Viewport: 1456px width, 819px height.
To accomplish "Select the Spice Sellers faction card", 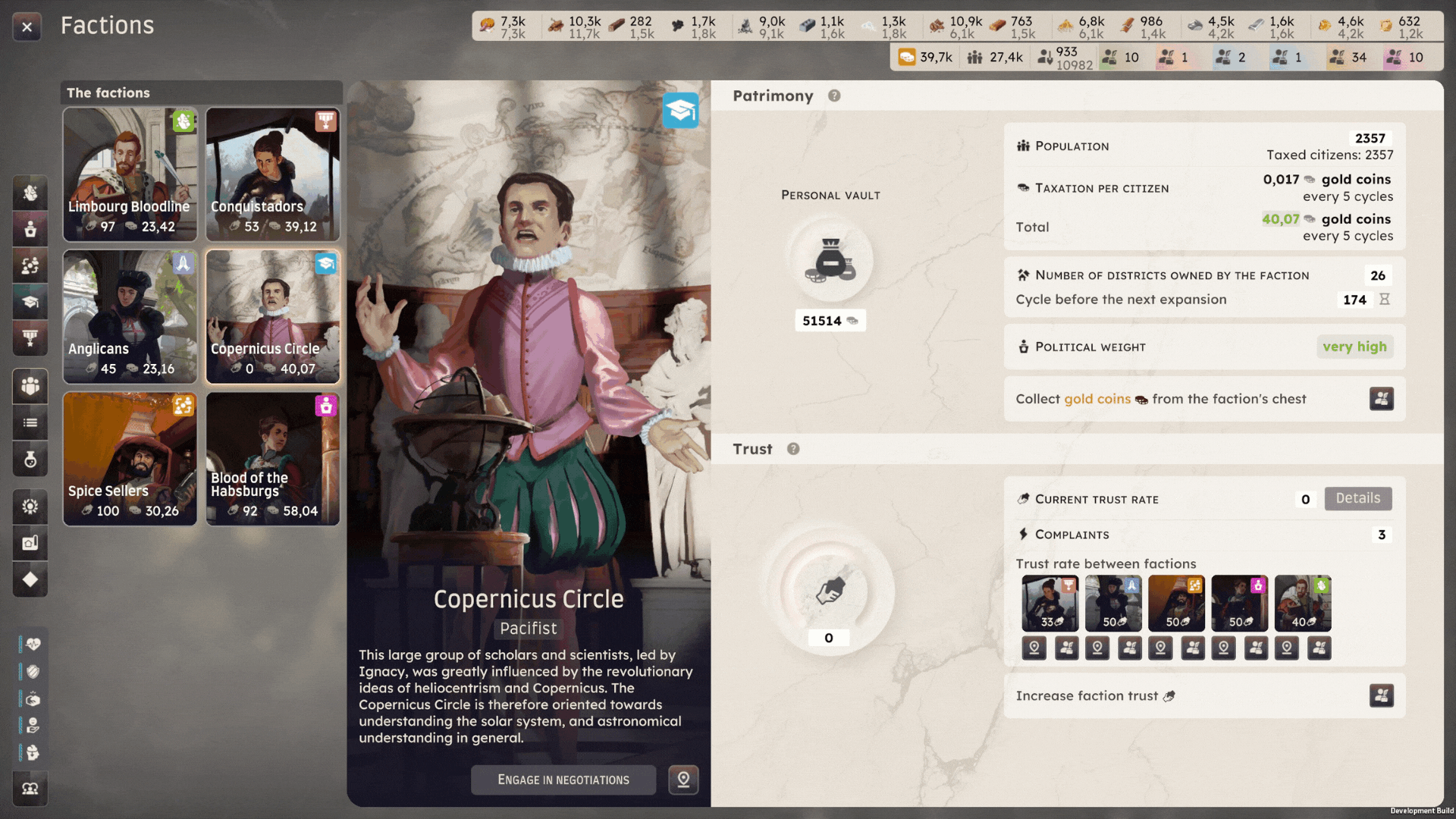I will point(130,459).
